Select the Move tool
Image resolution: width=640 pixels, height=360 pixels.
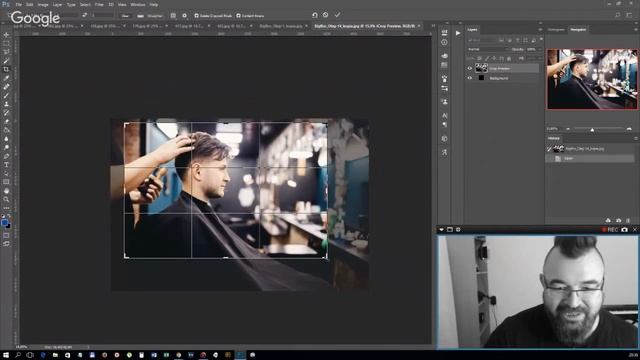tap(6, 35)
